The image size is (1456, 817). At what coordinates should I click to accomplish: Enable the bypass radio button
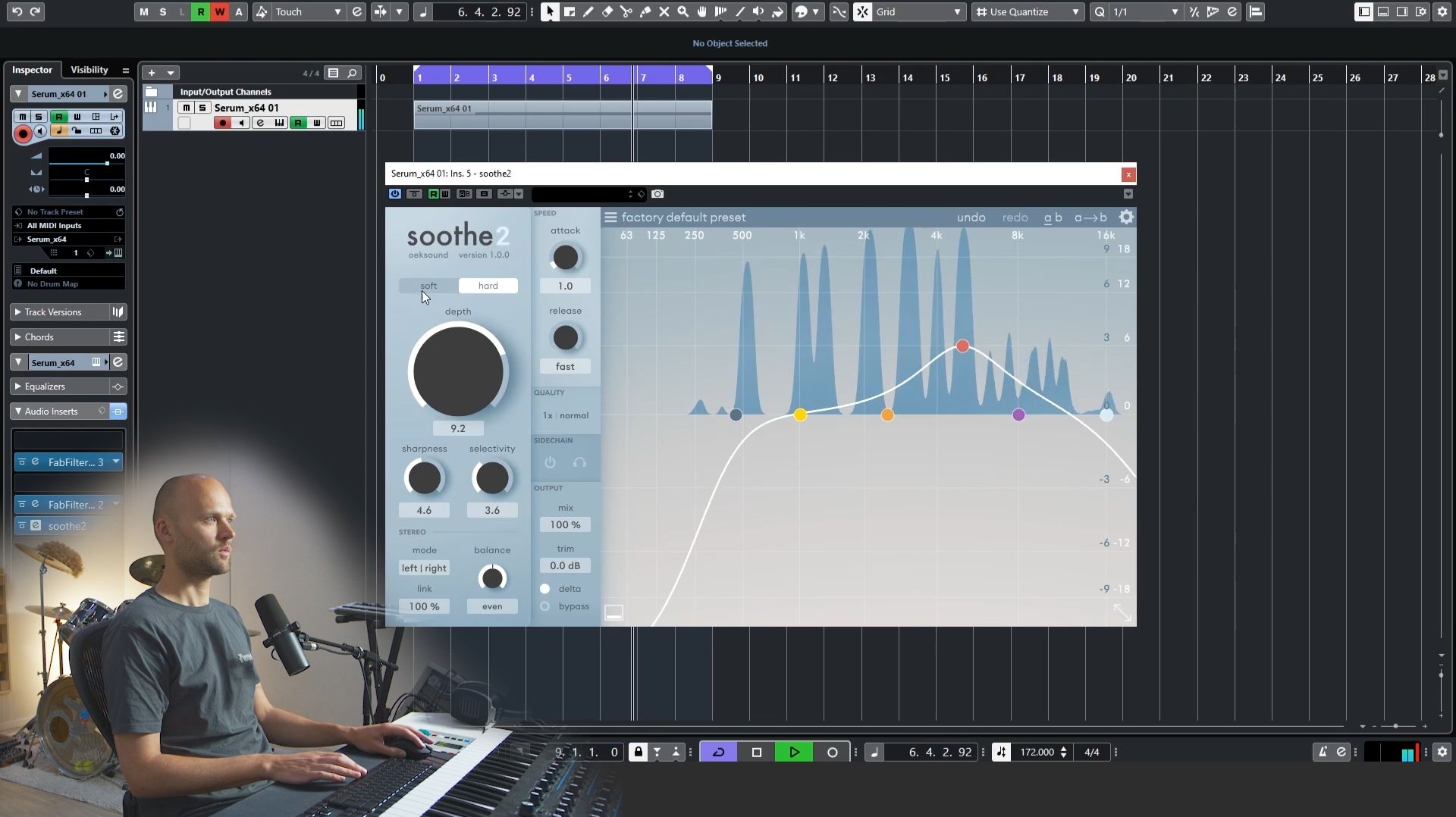click(x=544, y=606)
